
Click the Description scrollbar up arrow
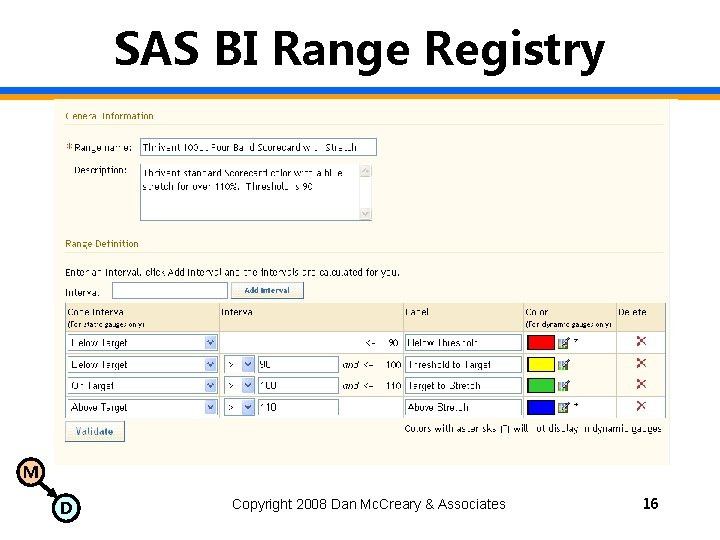point(366,171)
